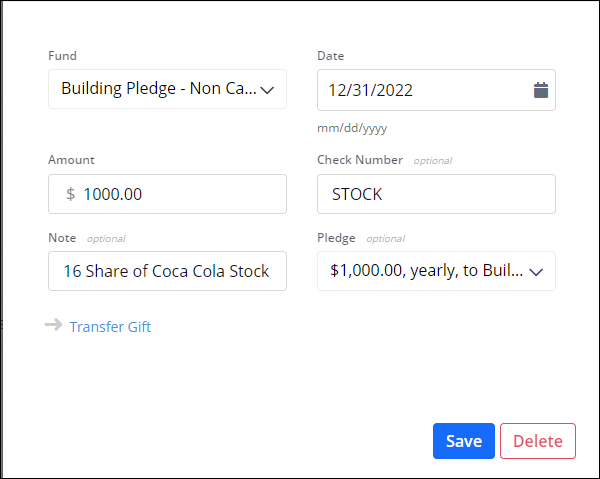The width and height of the screenshot is (600, 479).
Task: Click into the 12/31/2022 date field
Action: (420, 90)
